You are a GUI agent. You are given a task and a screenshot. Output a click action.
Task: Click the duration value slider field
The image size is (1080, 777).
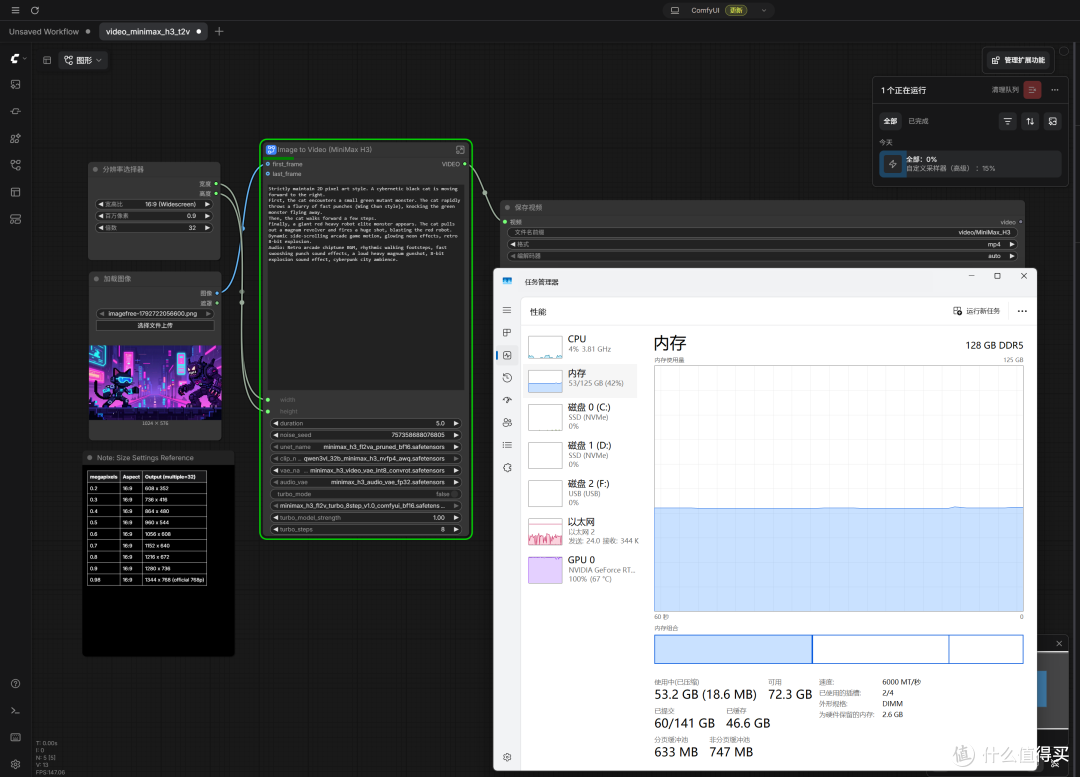(366, 424)
